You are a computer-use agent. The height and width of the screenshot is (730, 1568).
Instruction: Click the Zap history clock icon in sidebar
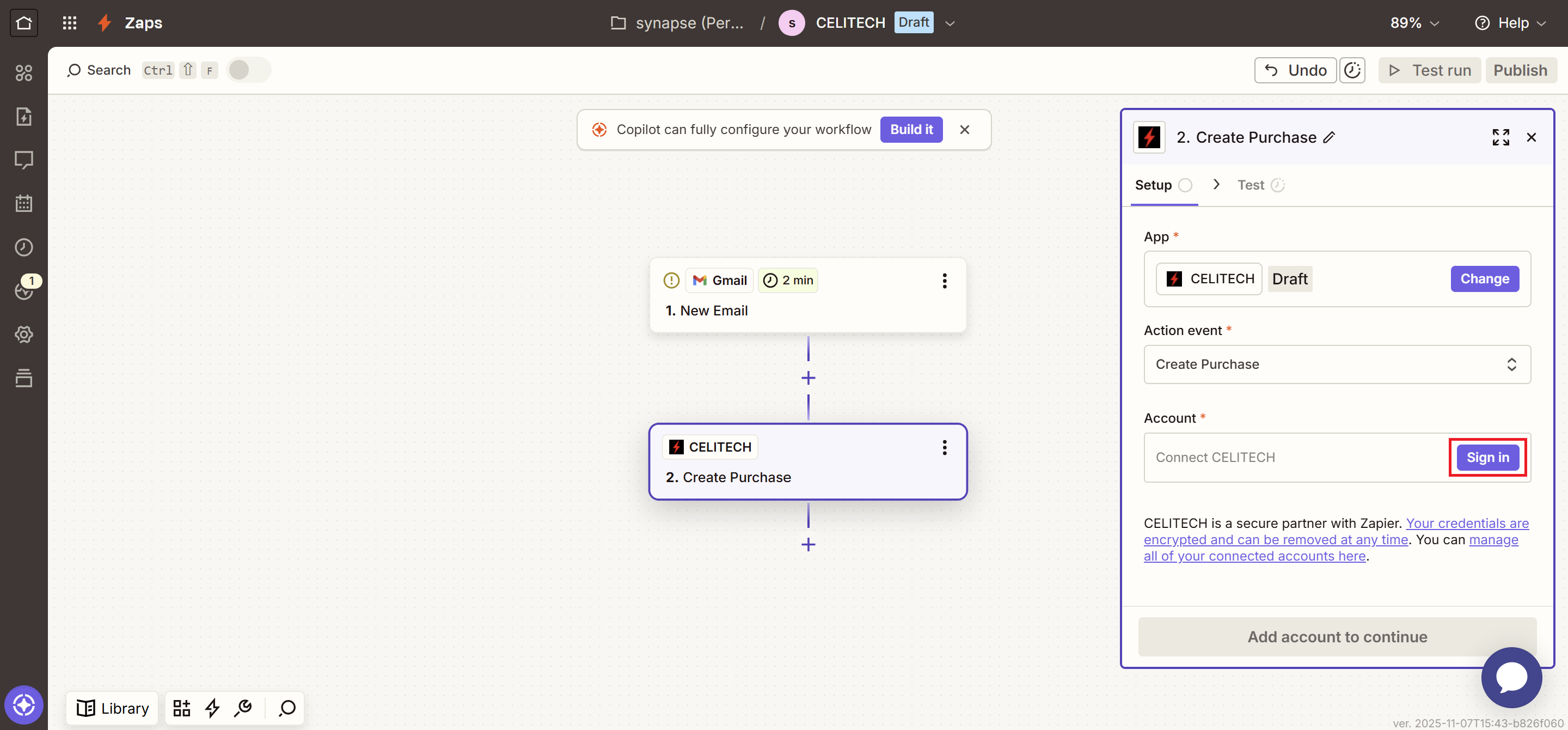point(24,247)
